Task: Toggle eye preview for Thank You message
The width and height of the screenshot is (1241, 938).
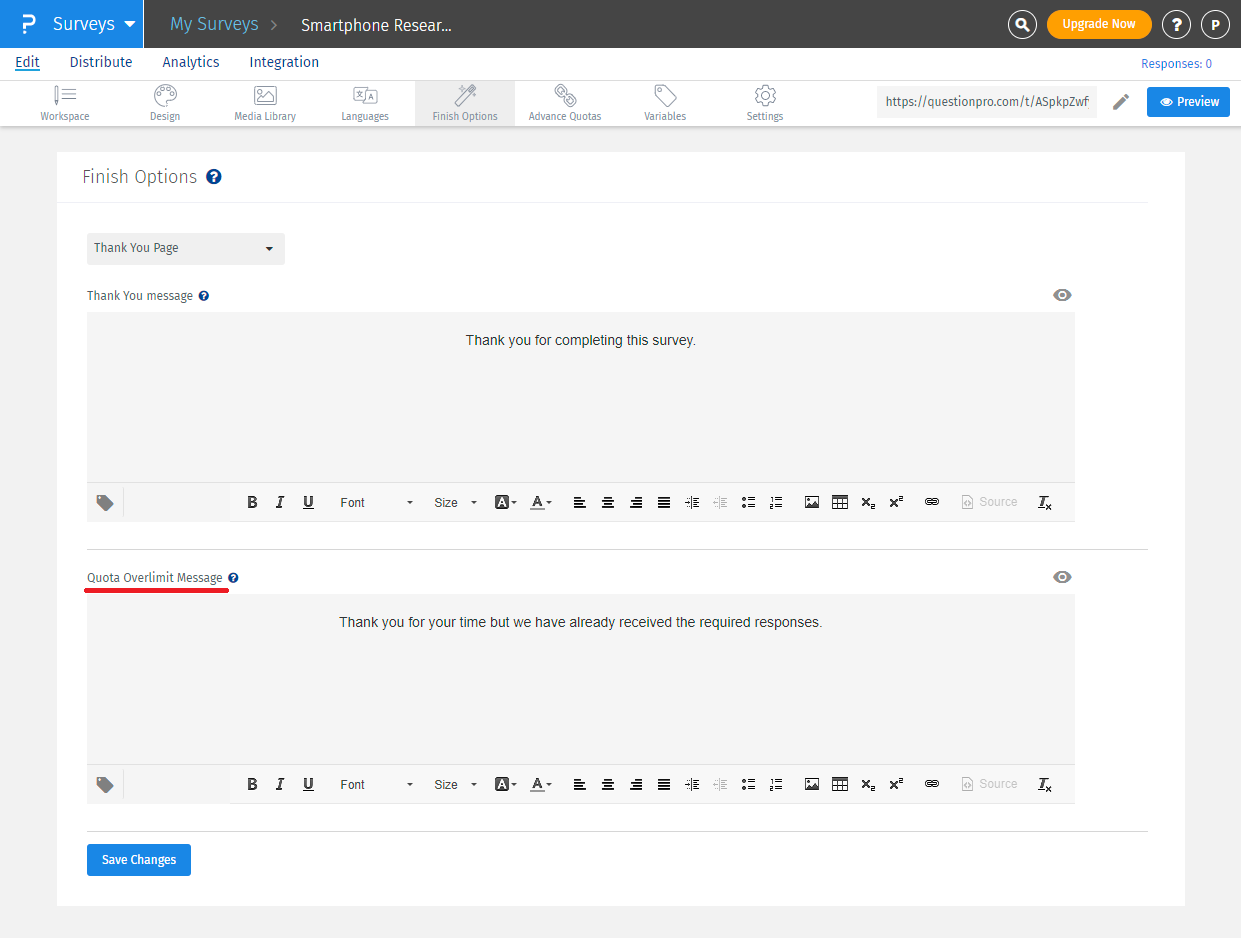Action: [x=1062, y=295]
